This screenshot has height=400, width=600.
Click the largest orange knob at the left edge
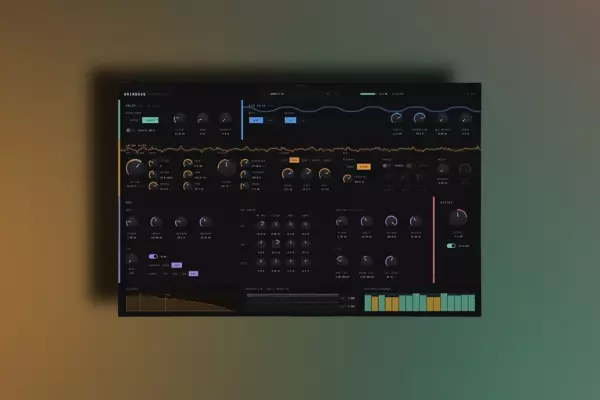(x=135, y=168)
